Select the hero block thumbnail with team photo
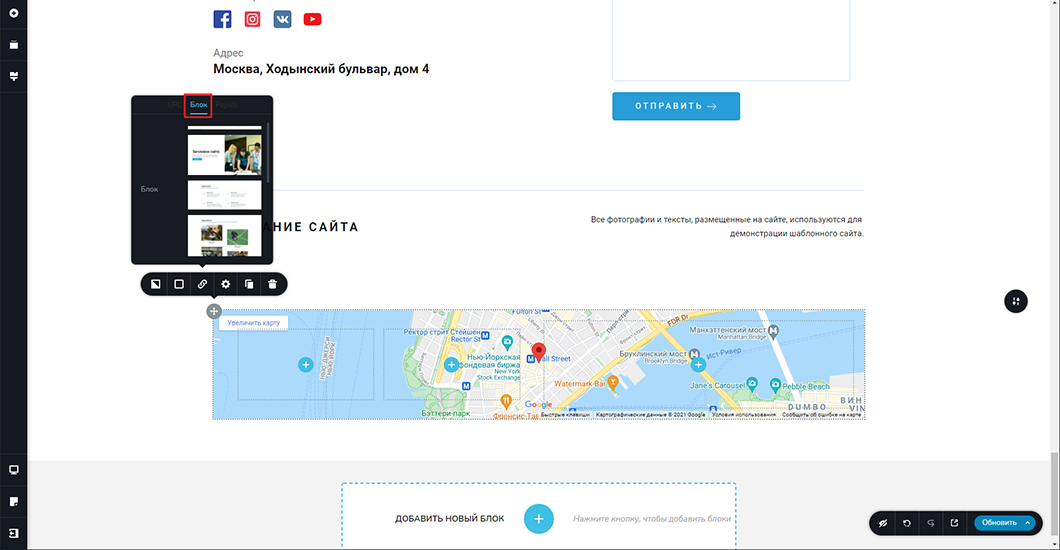 click(x=224, y=155)
